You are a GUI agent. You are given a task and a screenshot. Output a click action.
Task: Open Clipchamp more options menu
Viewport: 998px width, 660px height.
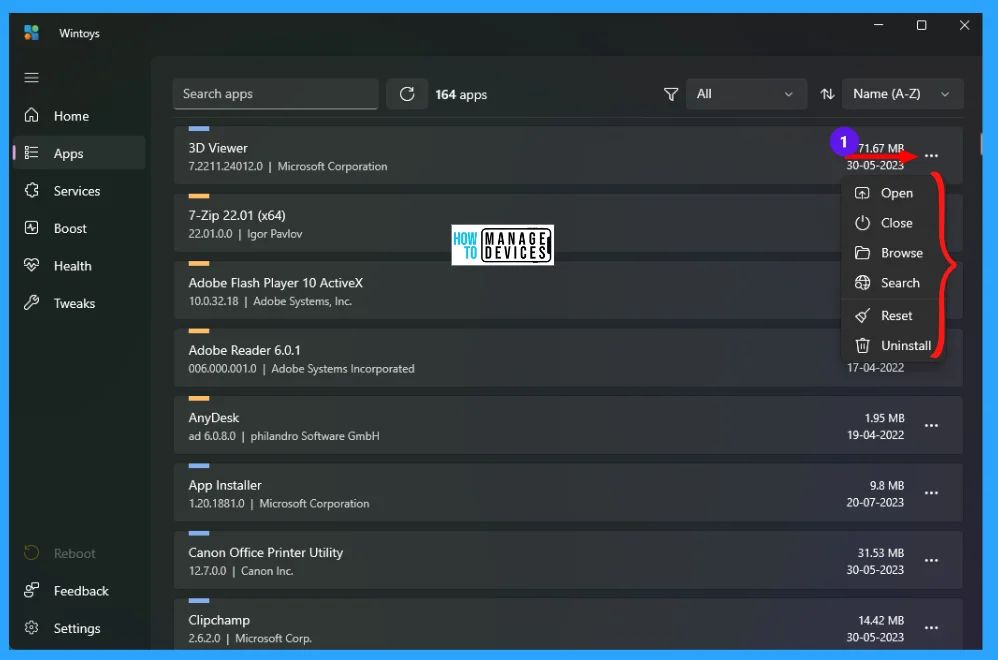click(x=931, y=628)
